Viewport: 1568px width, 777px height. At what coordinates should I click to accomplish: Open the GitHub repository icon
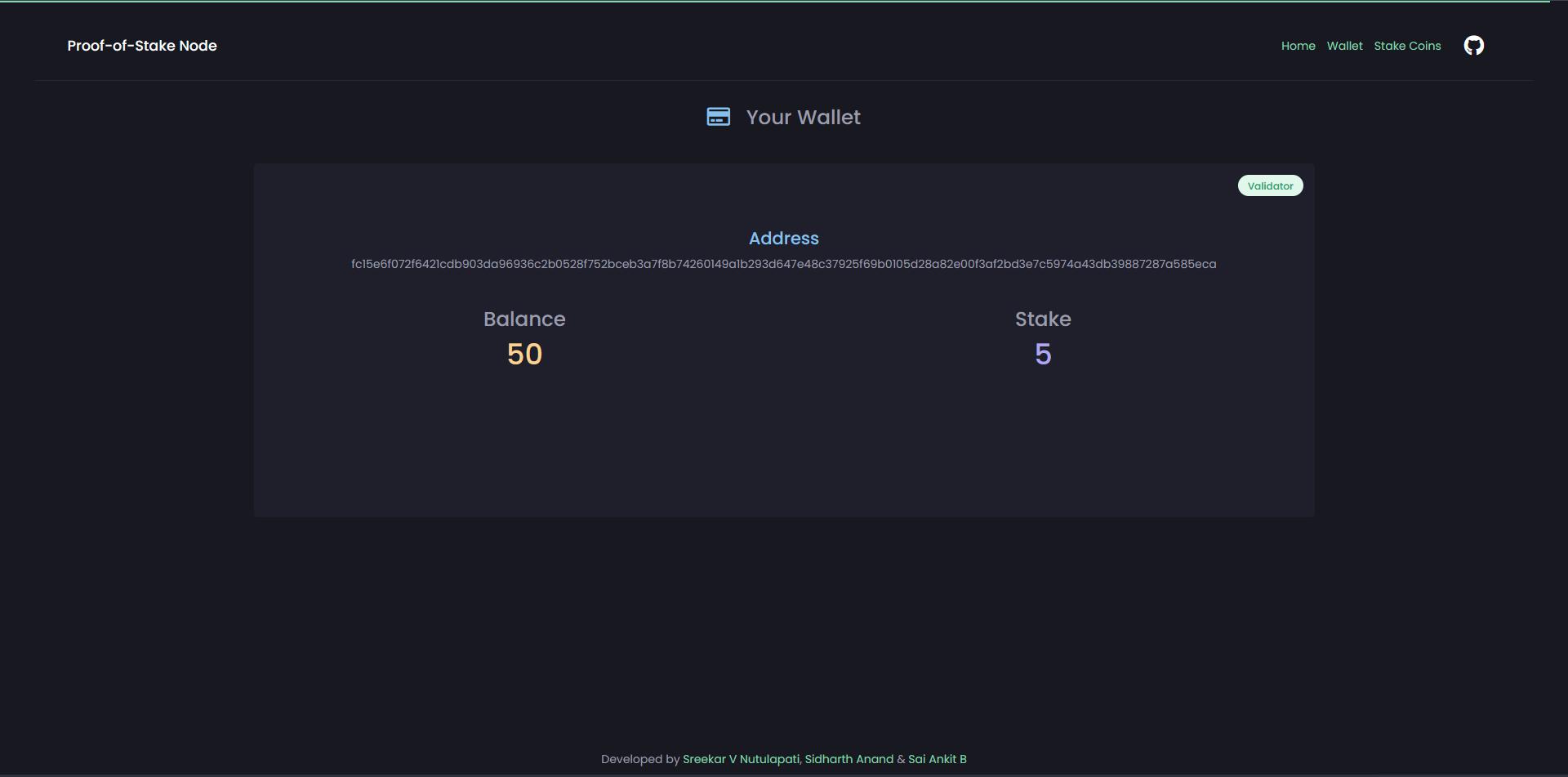[1473, 46]
